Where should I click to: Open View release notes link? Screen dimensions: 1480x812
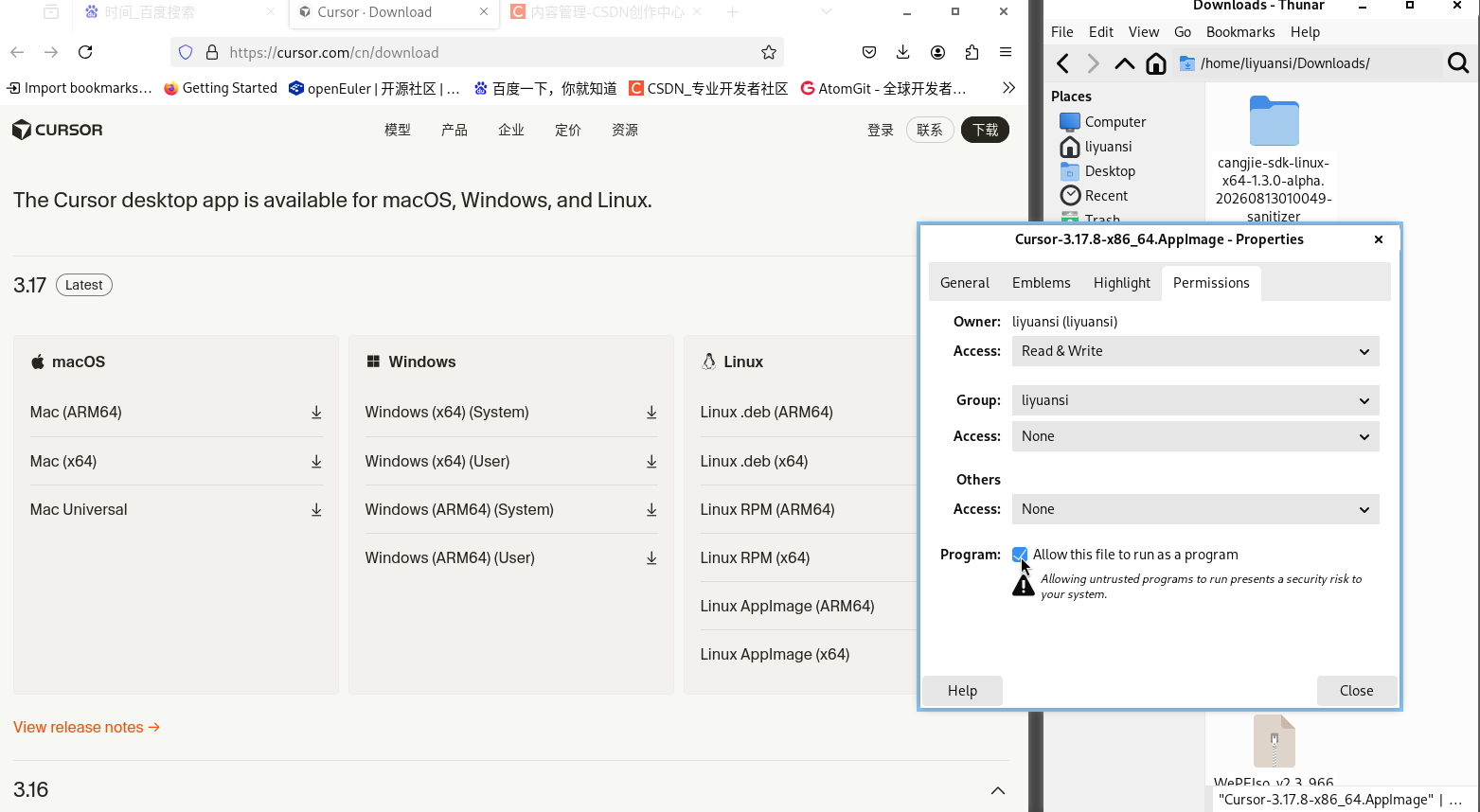point(86,727)
